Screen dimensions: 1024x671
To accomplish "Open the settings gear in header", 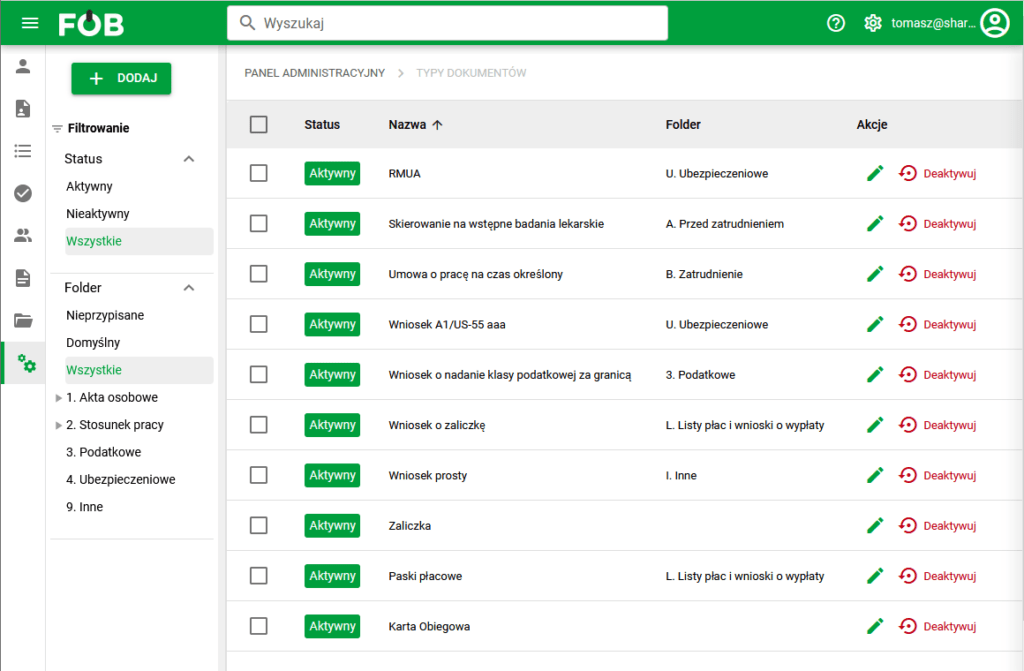I will [872, 24].
